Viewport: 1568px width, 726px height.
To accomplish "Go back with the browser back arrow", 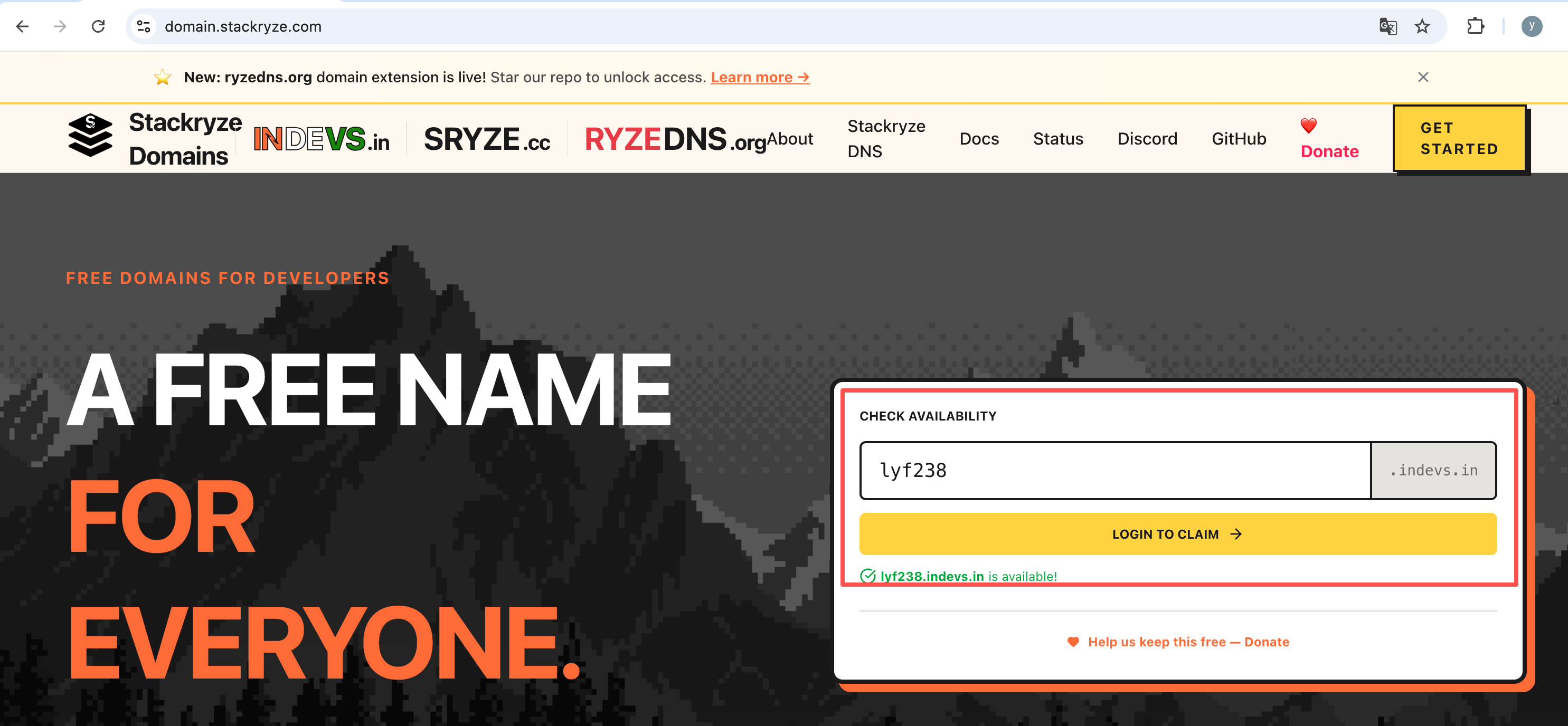I will [23, 26].
